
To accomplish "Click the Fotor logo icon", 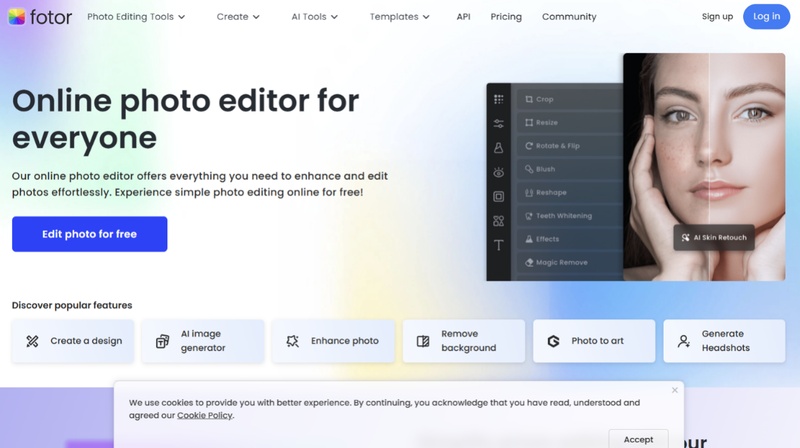I will point(16,16).
